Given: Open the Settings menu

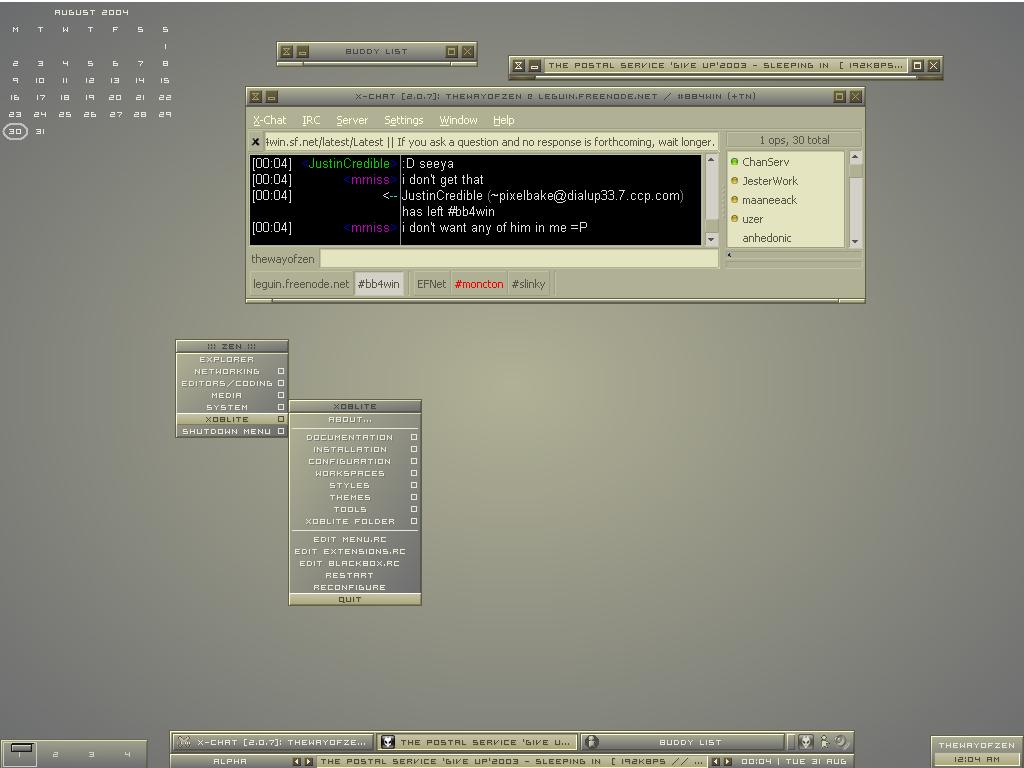Looking at the screenshot, I should (404, 120).
